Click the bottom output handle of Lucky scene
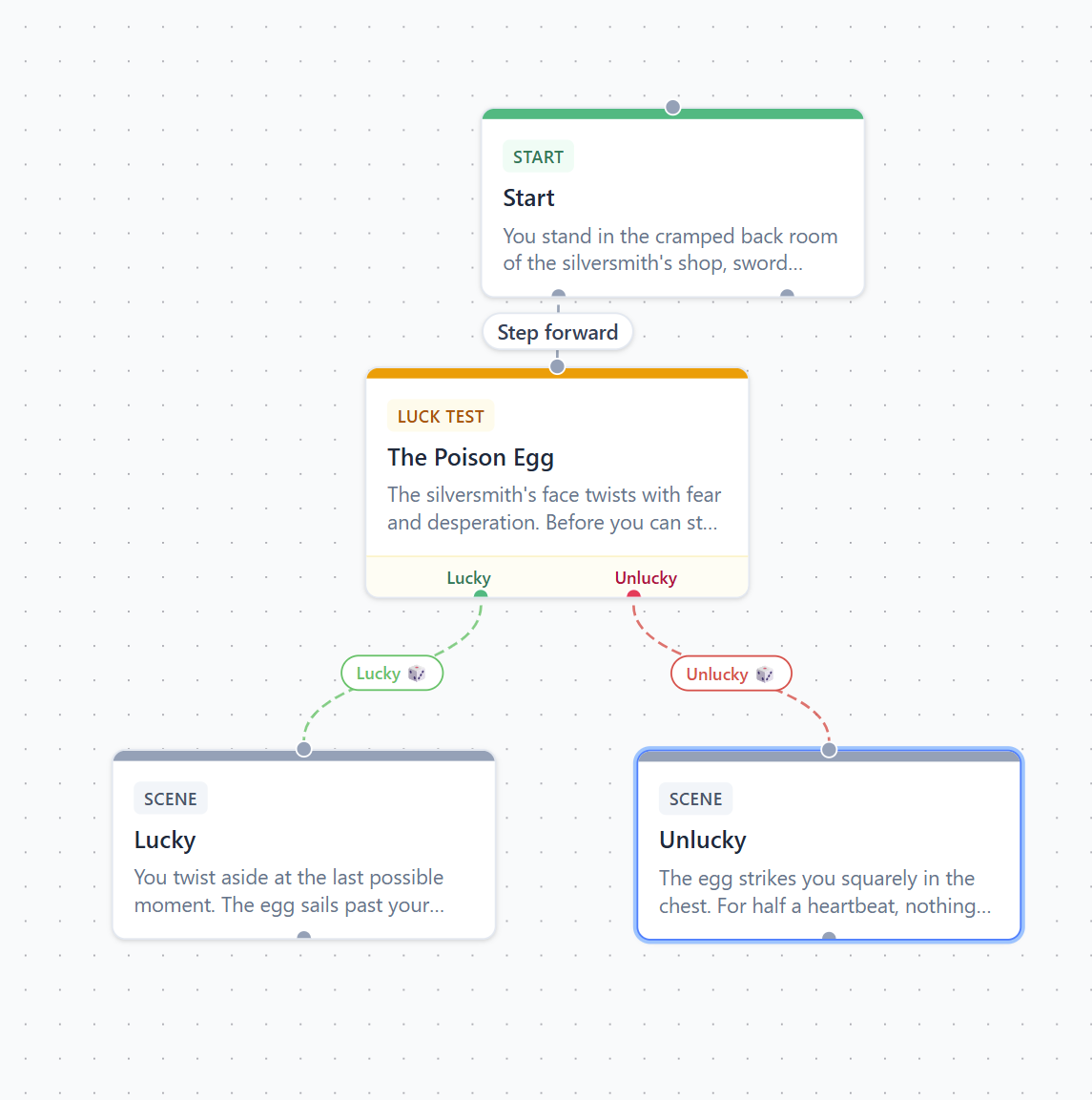 303,936
